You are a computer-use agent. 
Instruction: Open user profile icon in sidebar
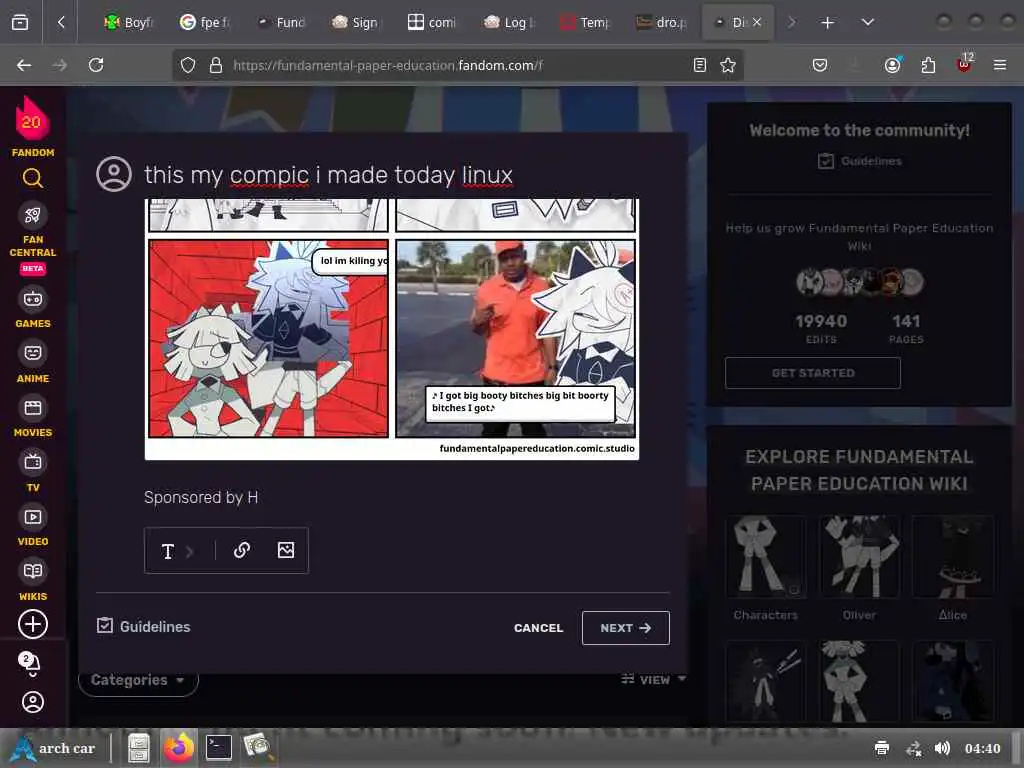pos(33,702)
